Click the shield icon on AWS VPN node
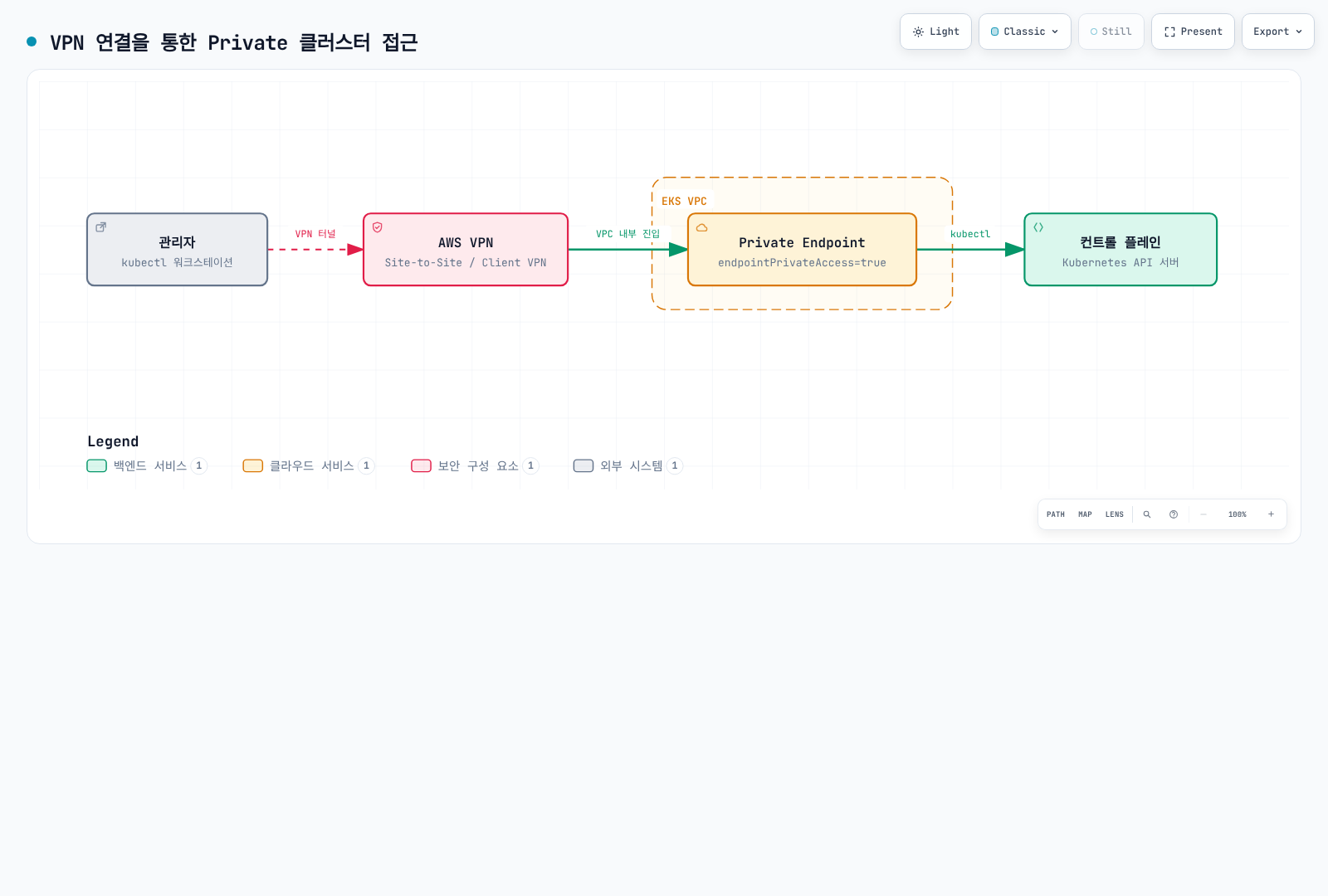The image size is (1328, 896). [378, 226]
